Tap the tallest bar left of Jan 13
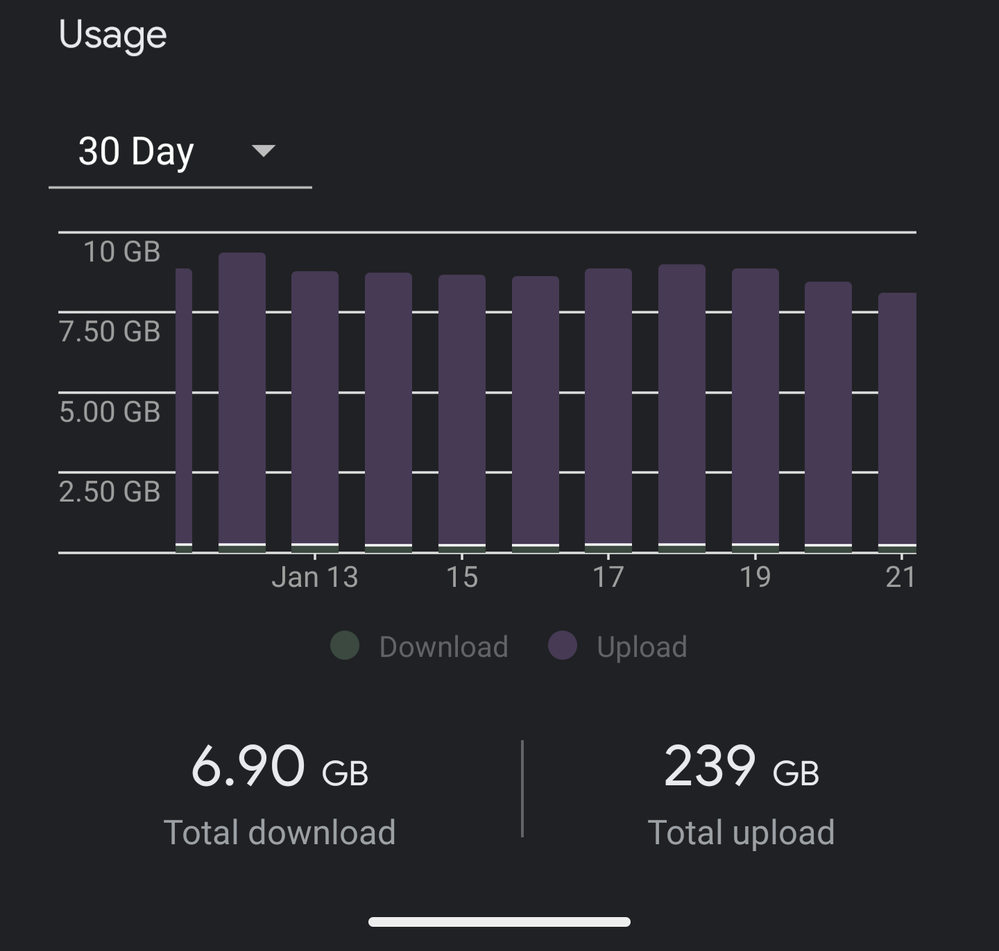 pyautogui.click(x=242, y=400)
